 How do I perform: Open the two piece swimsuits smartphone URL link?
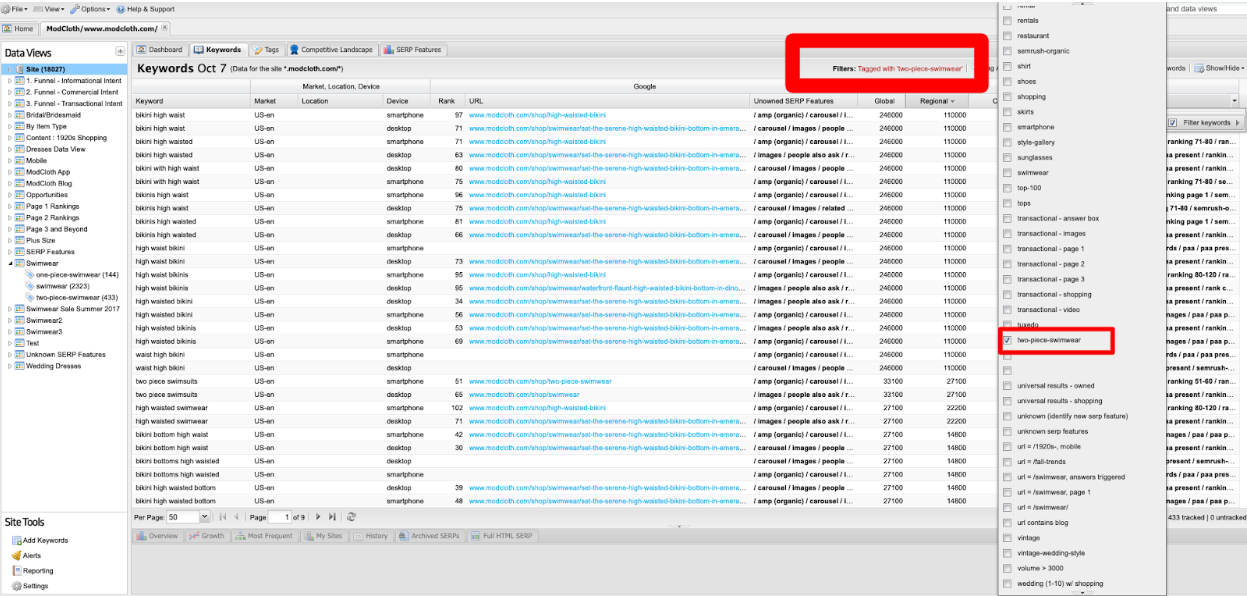point(539,381)
